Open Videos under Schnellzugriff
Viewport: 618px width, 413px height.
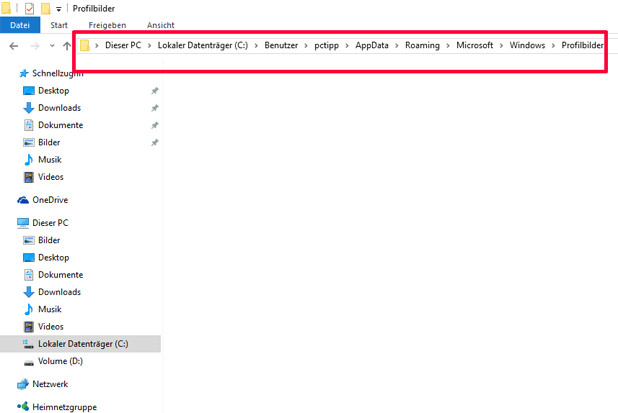(50, 177)
